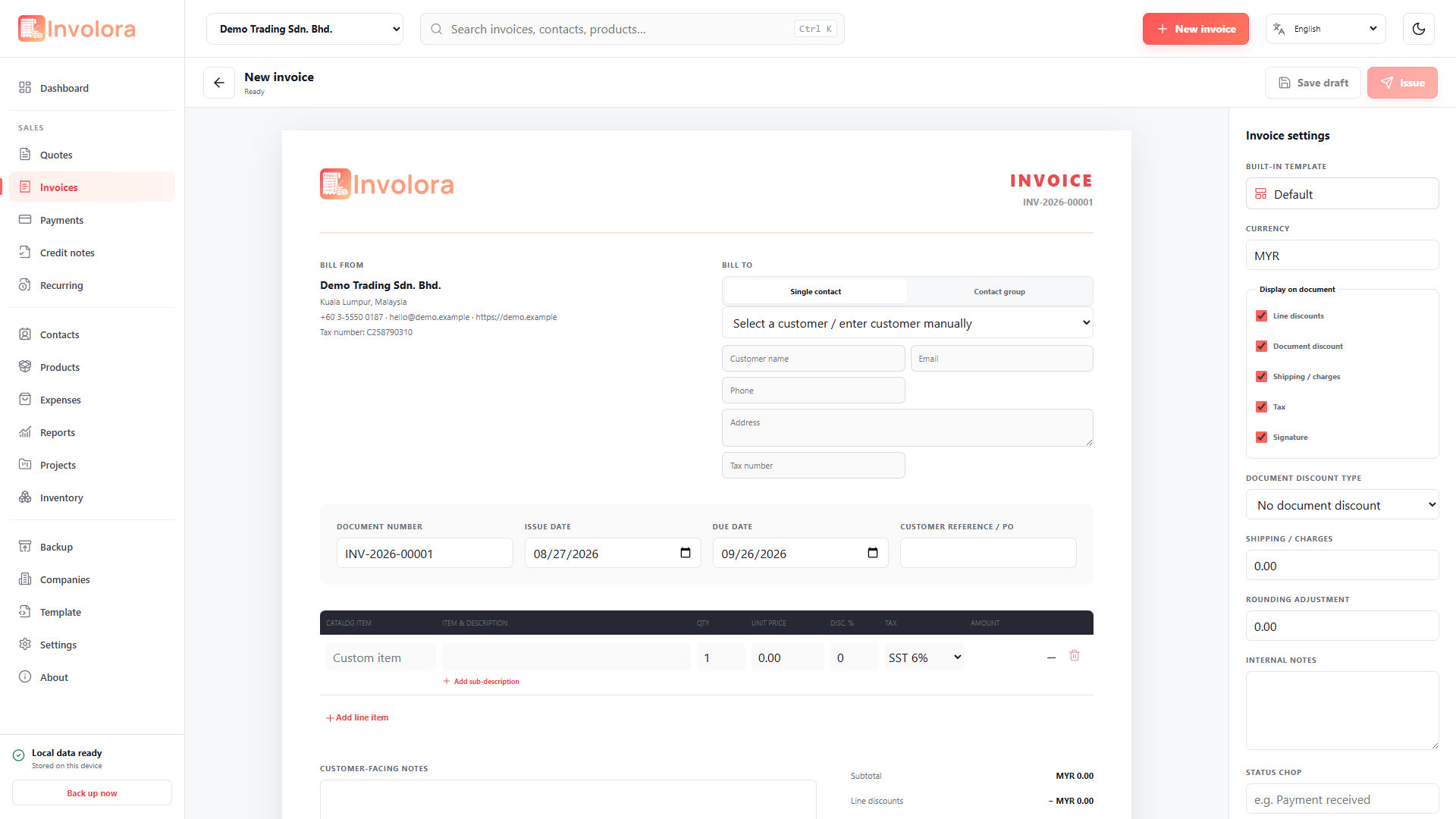The width and height of the screenshot is (1456, 819).
Task: Switch to the Contact group tab
Action: tap(999, 291)
